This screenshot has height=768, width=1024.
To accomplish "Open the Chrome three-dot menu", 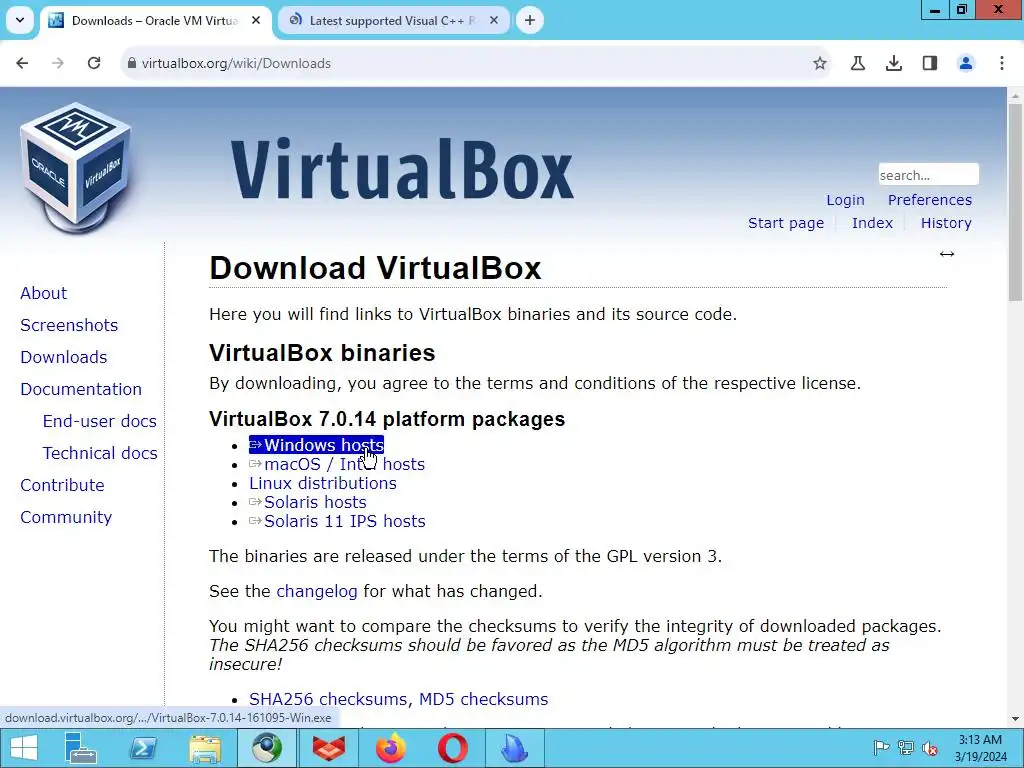I will (x=1002, y=63).
